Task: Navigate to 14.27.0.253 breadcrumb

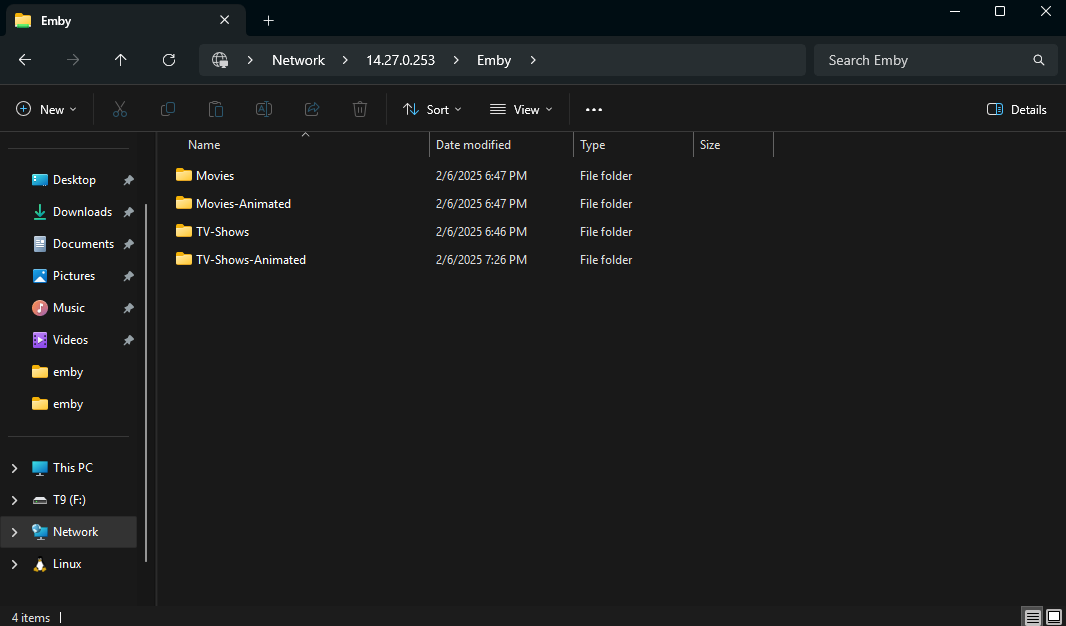Action: pos(400,60)
